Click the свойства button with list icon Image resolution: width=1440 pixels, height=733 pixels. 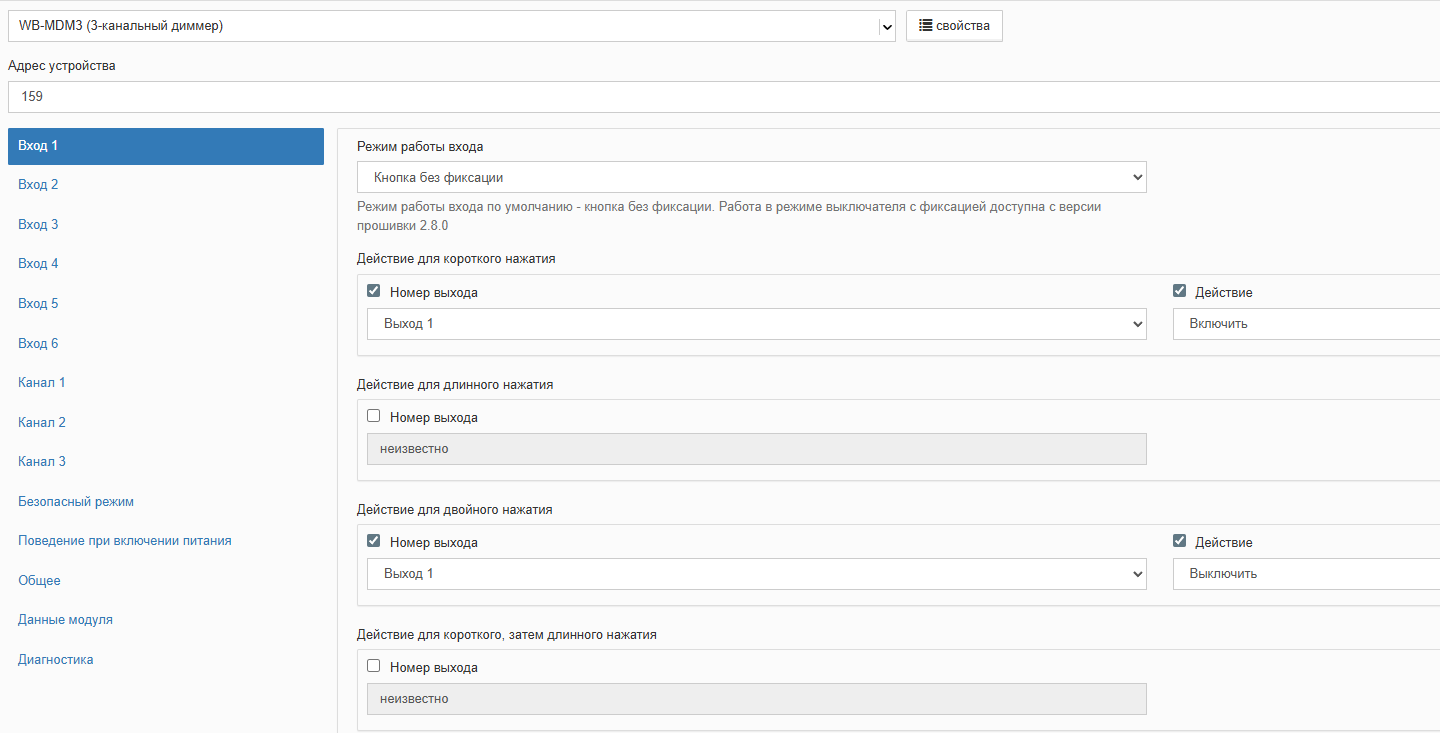click(x=954, y=26)
